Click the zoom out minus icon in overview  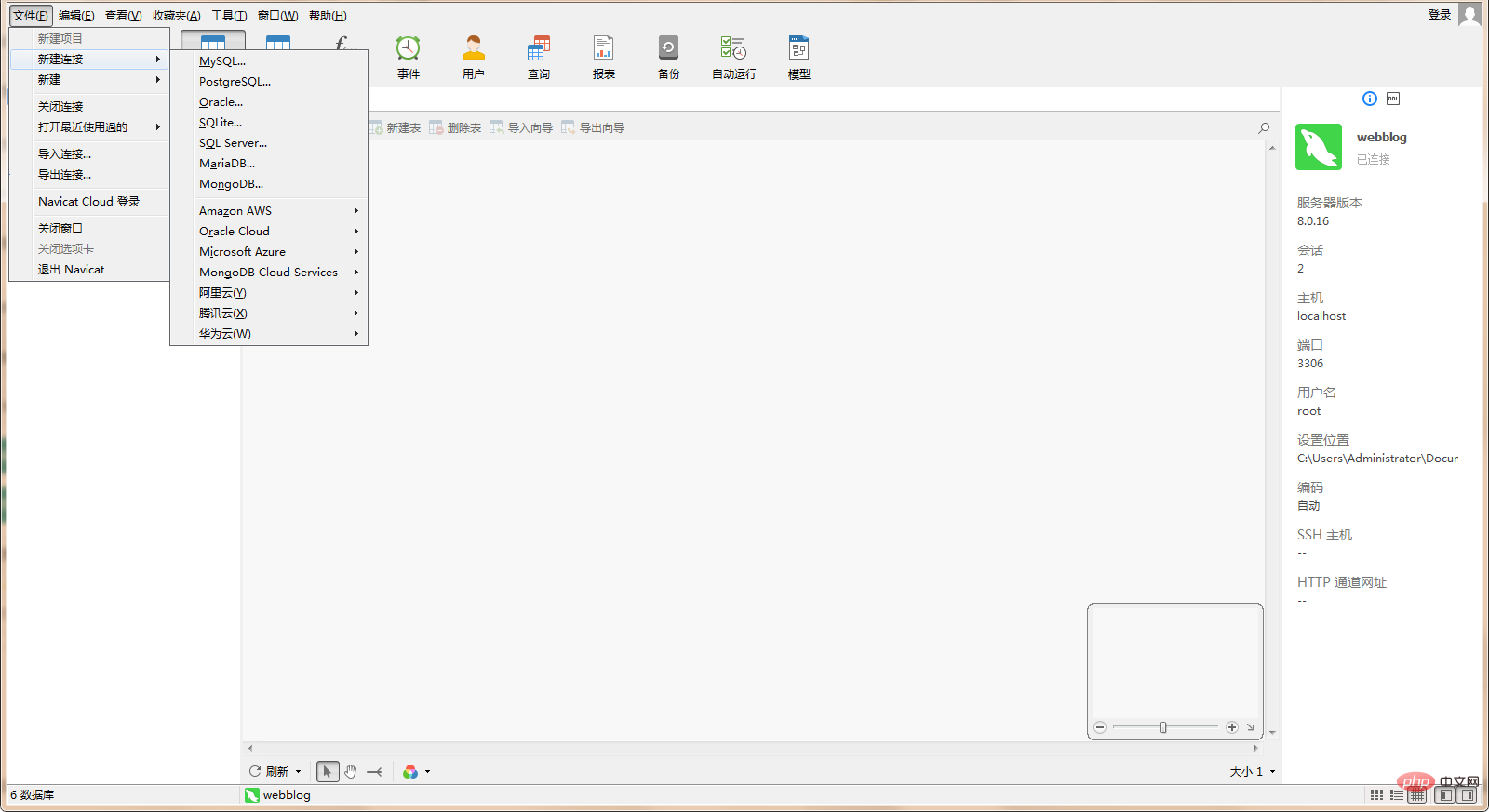pos(1100,727)
